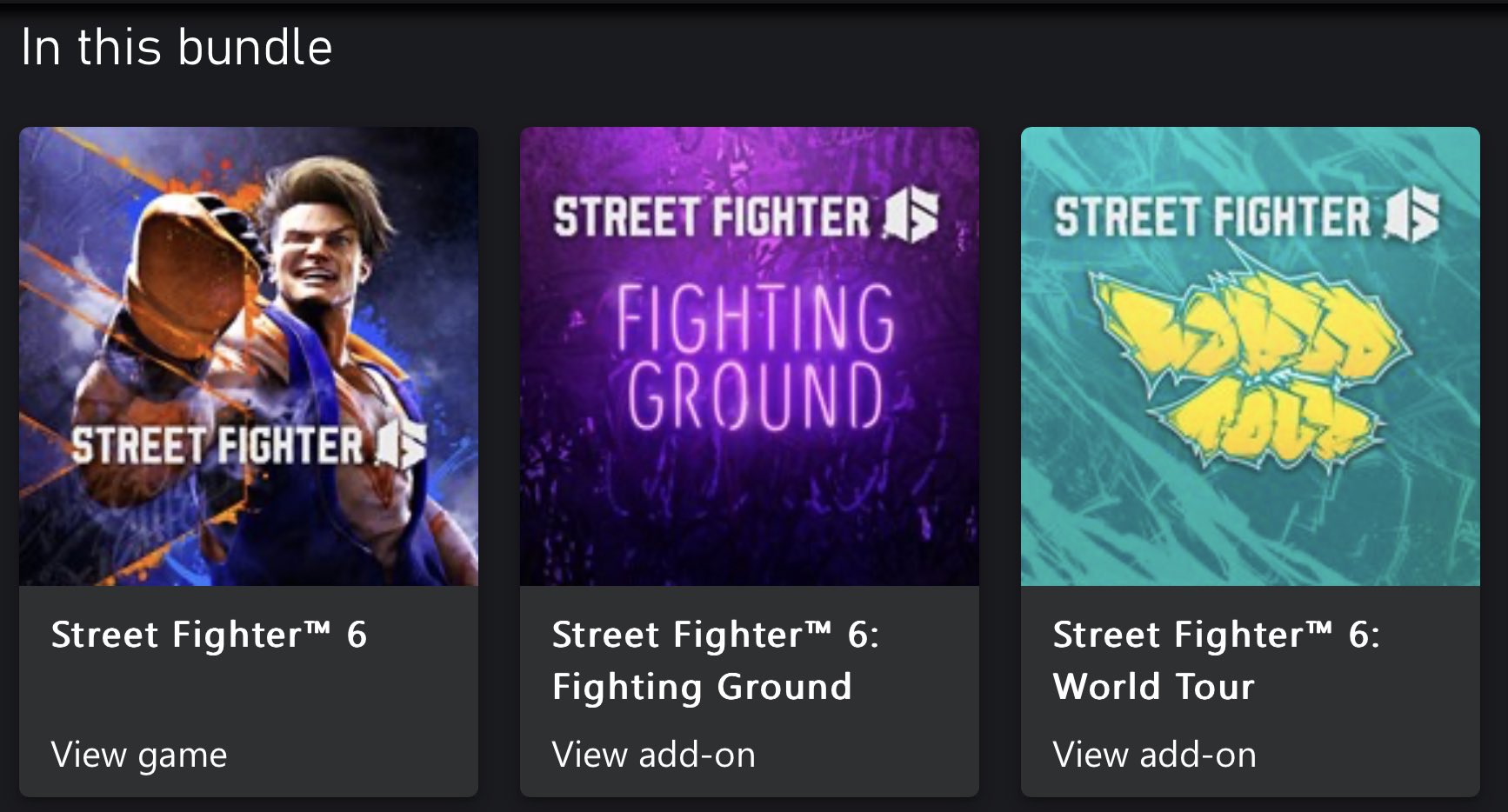1508x812 pixels.
Task: Open the Street Fighter 6 game cover thumbnail
Action: click(x=249, y=356)
